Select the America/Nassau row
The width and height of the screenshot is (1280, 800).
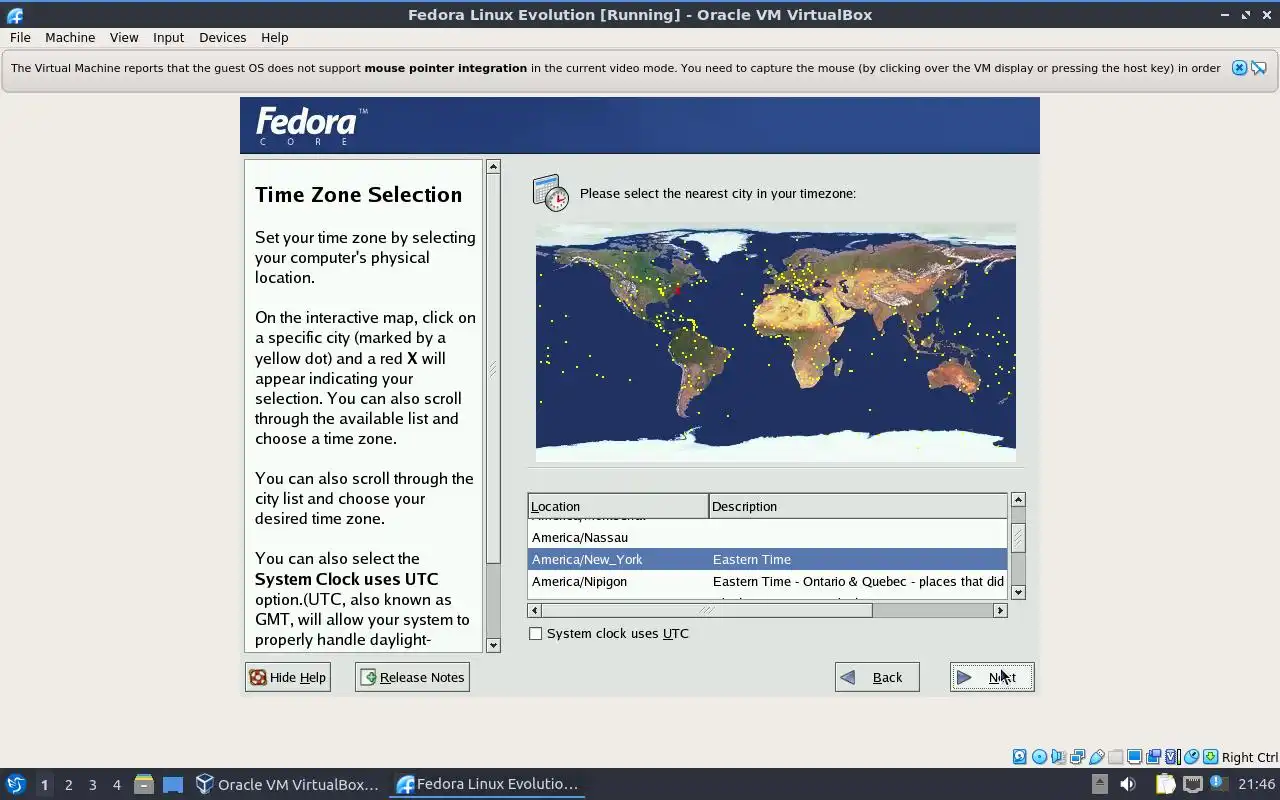coord(767,537)
